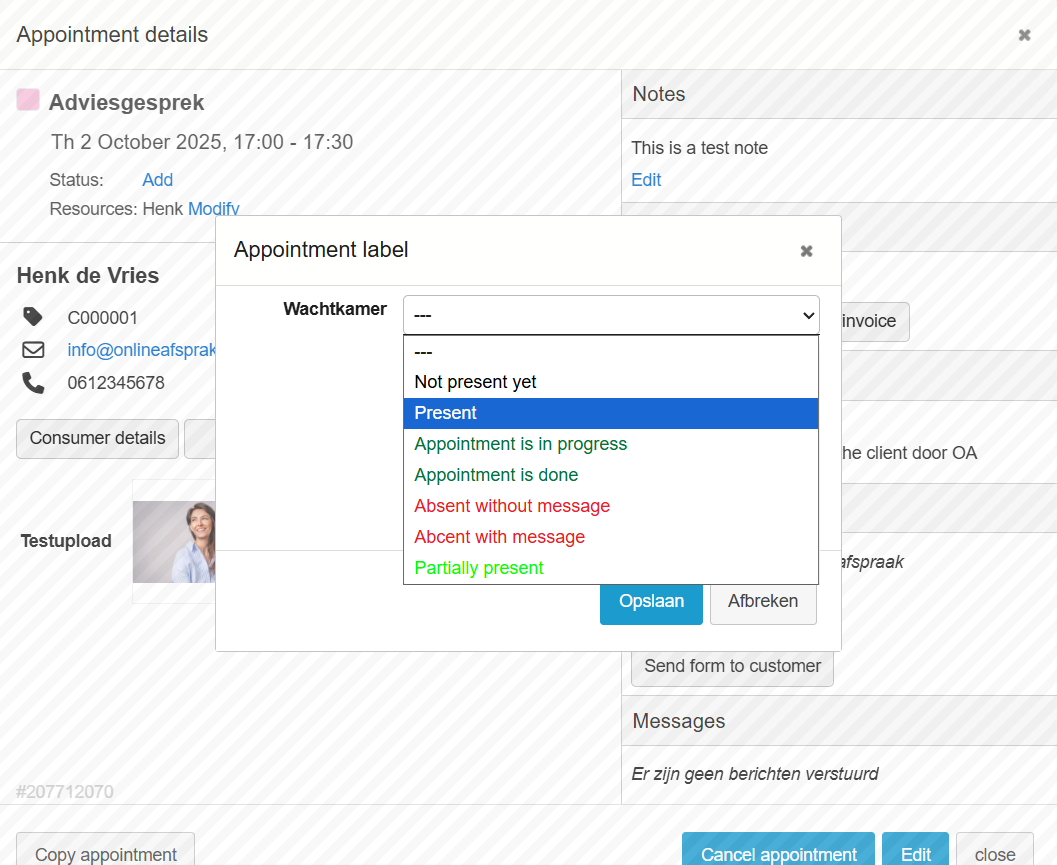1057x865 pixels.
Task: Close the Appointment label dialog
Action: [806, 251]
